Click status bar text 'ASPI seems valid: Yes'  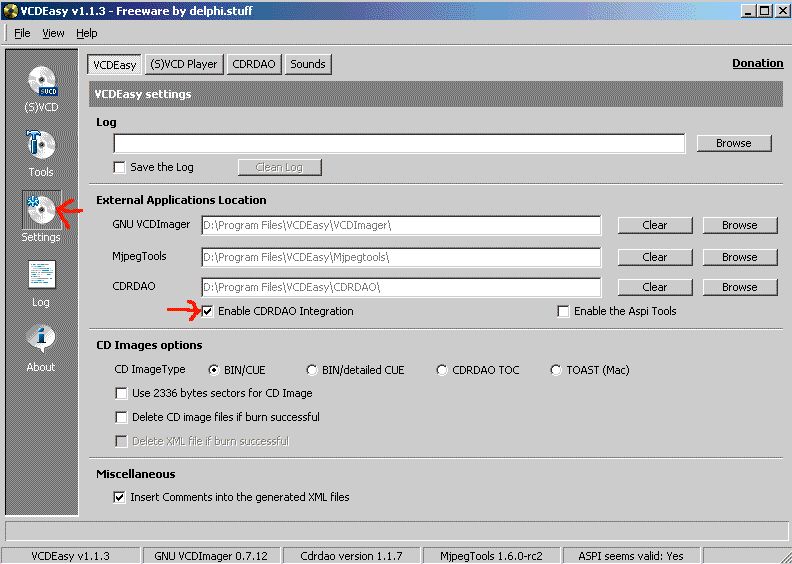(x=631, y=556)
